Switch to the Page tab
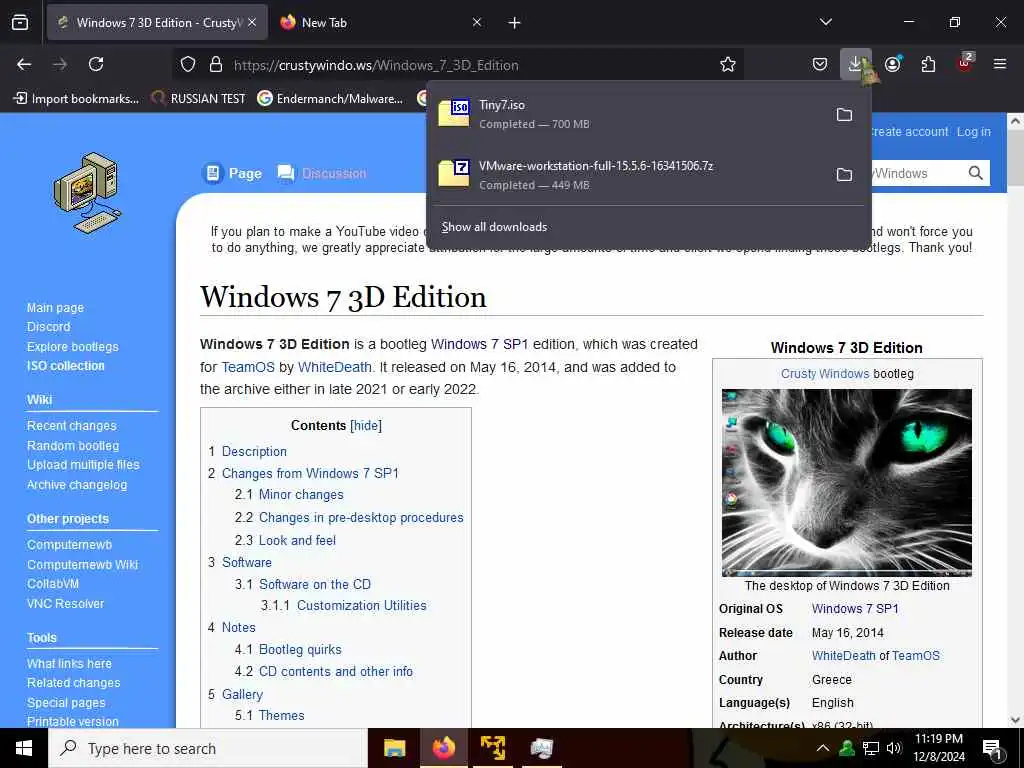Screen dimensions: 1024x768 (232, 173)
